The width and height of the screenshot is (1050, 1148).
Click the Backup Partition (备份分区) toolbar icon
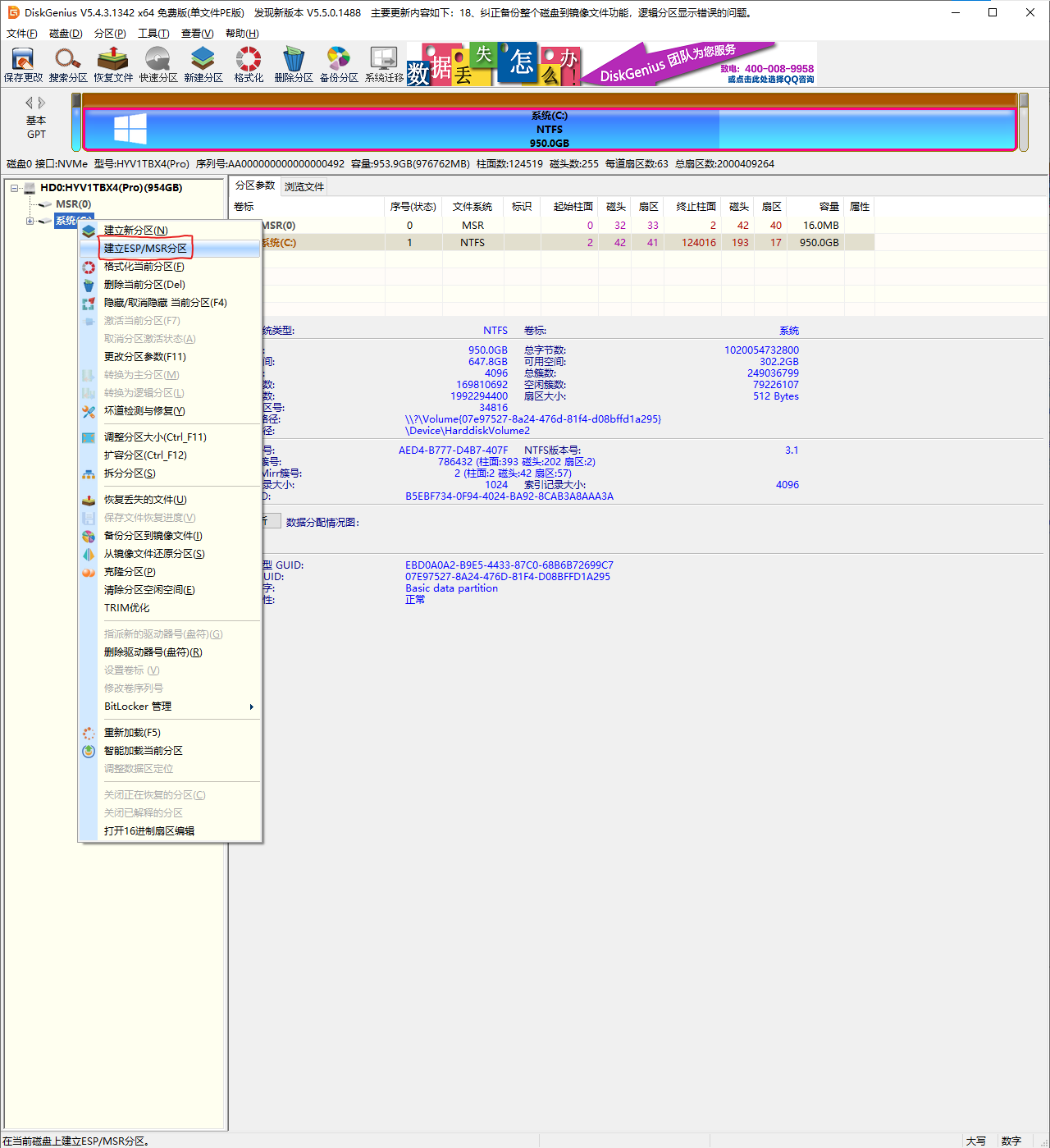(x=339, y=64)
